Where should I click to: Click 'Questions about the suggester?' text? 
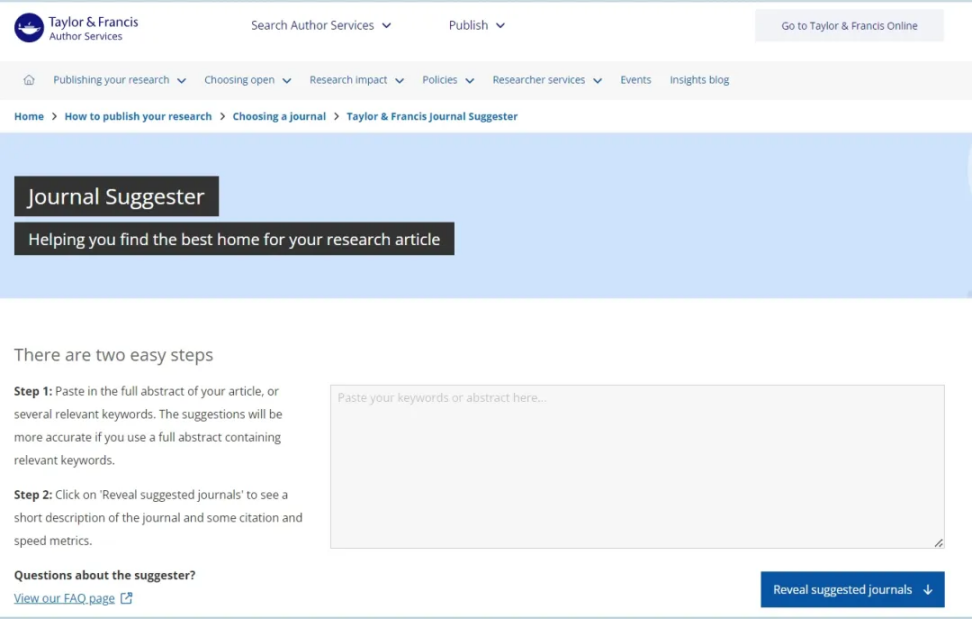pyautogui.click(x=105, y=575)
